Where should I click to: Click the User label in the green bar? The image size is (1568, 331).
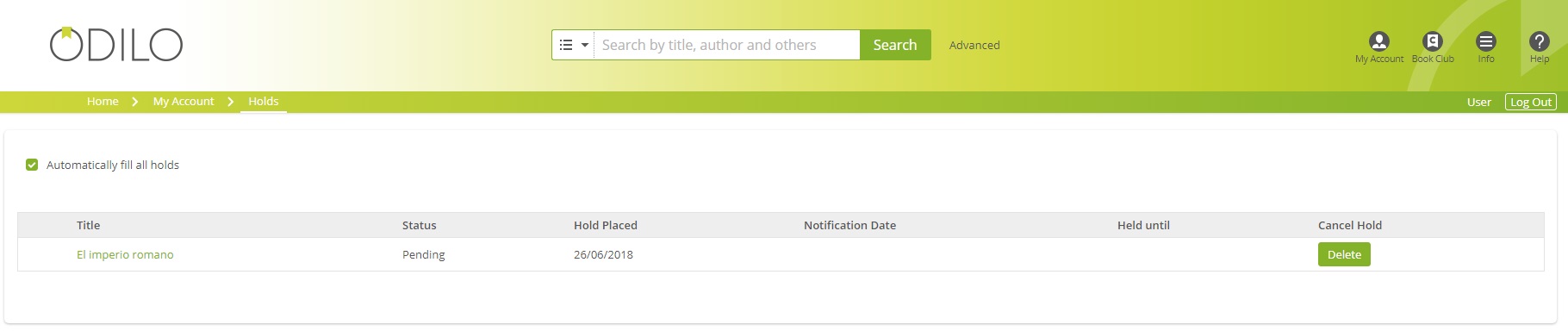(x=1479, y=102)
